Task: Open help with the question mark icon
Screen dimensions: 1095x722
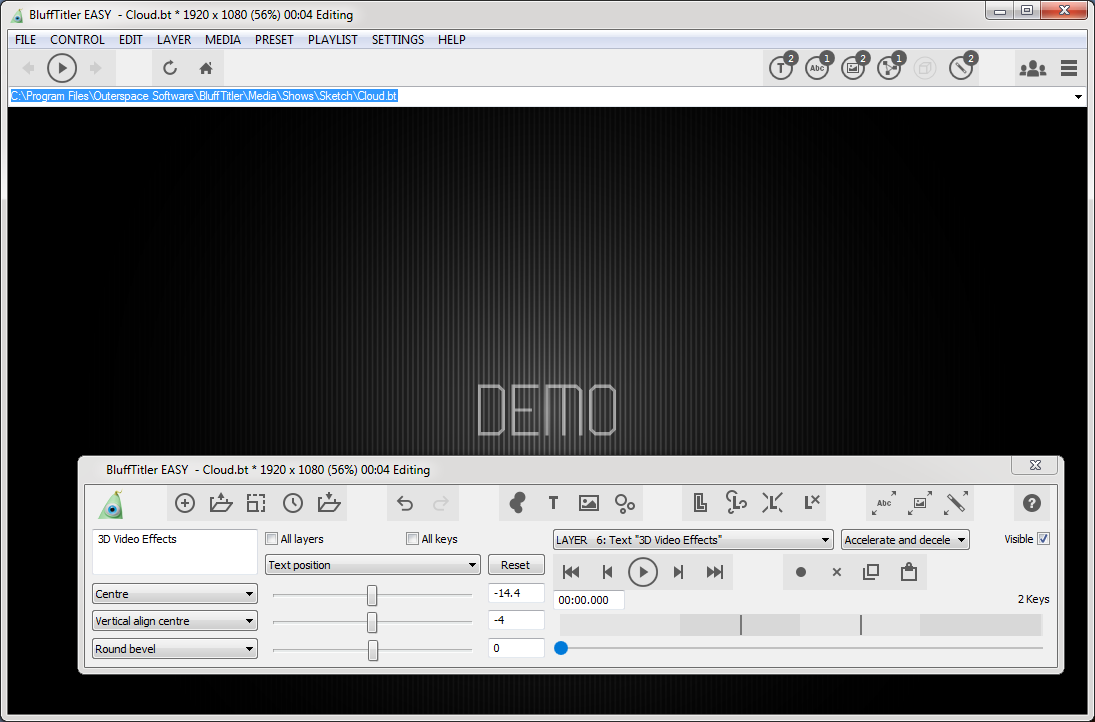Action: point(1031,503)
